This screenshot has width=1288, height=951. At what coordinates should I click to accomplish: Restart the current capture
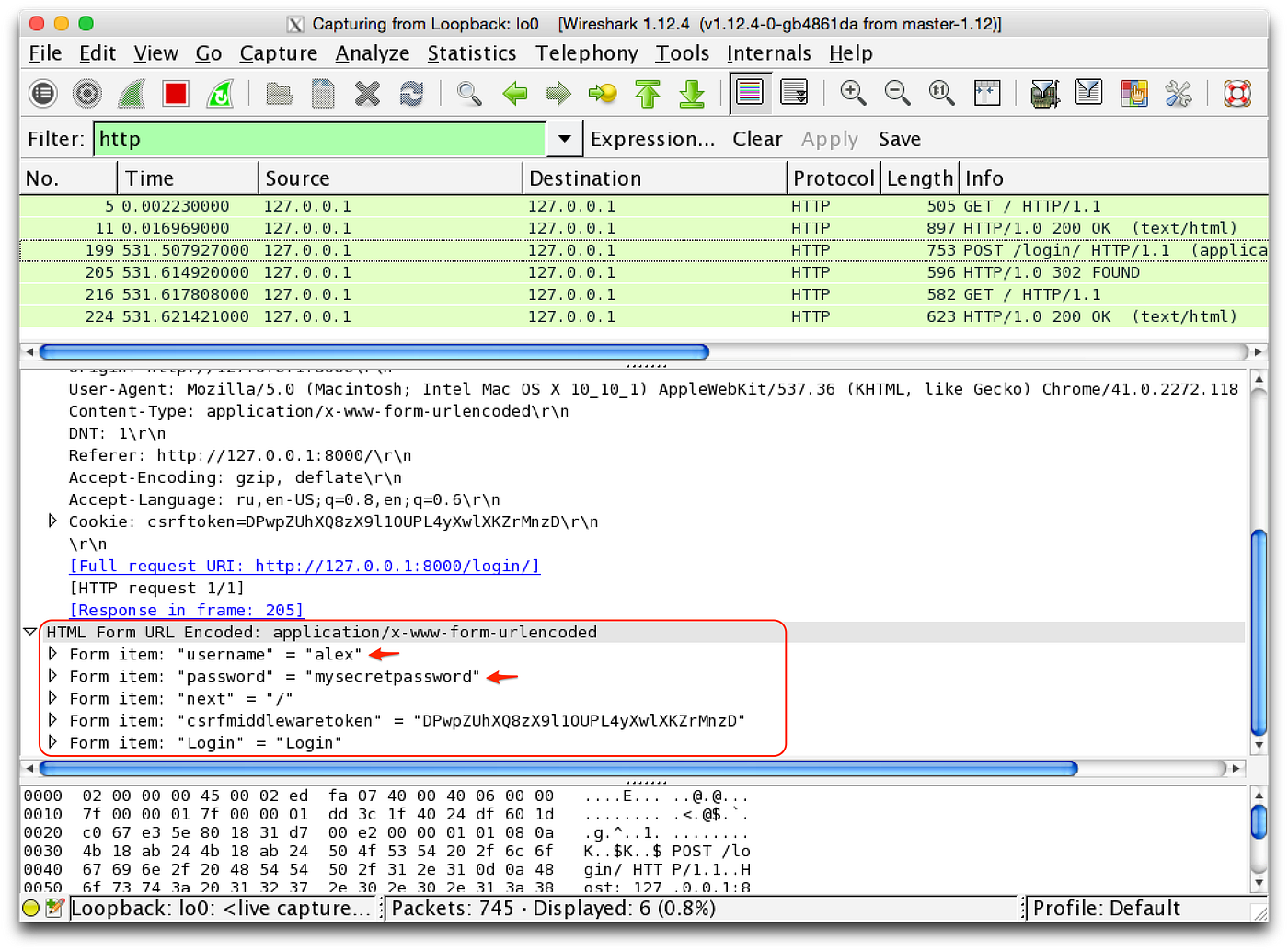click(x=219, y=93)
